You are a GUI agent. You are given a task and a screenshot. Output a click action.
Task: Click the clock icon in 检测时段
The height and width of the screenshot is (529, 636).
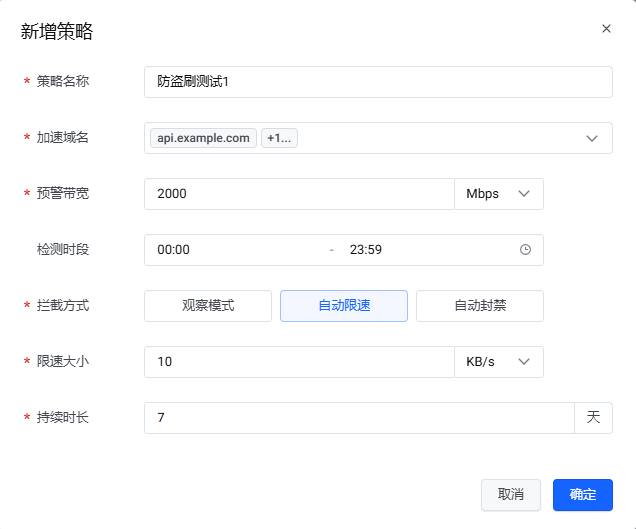[525, 250]
